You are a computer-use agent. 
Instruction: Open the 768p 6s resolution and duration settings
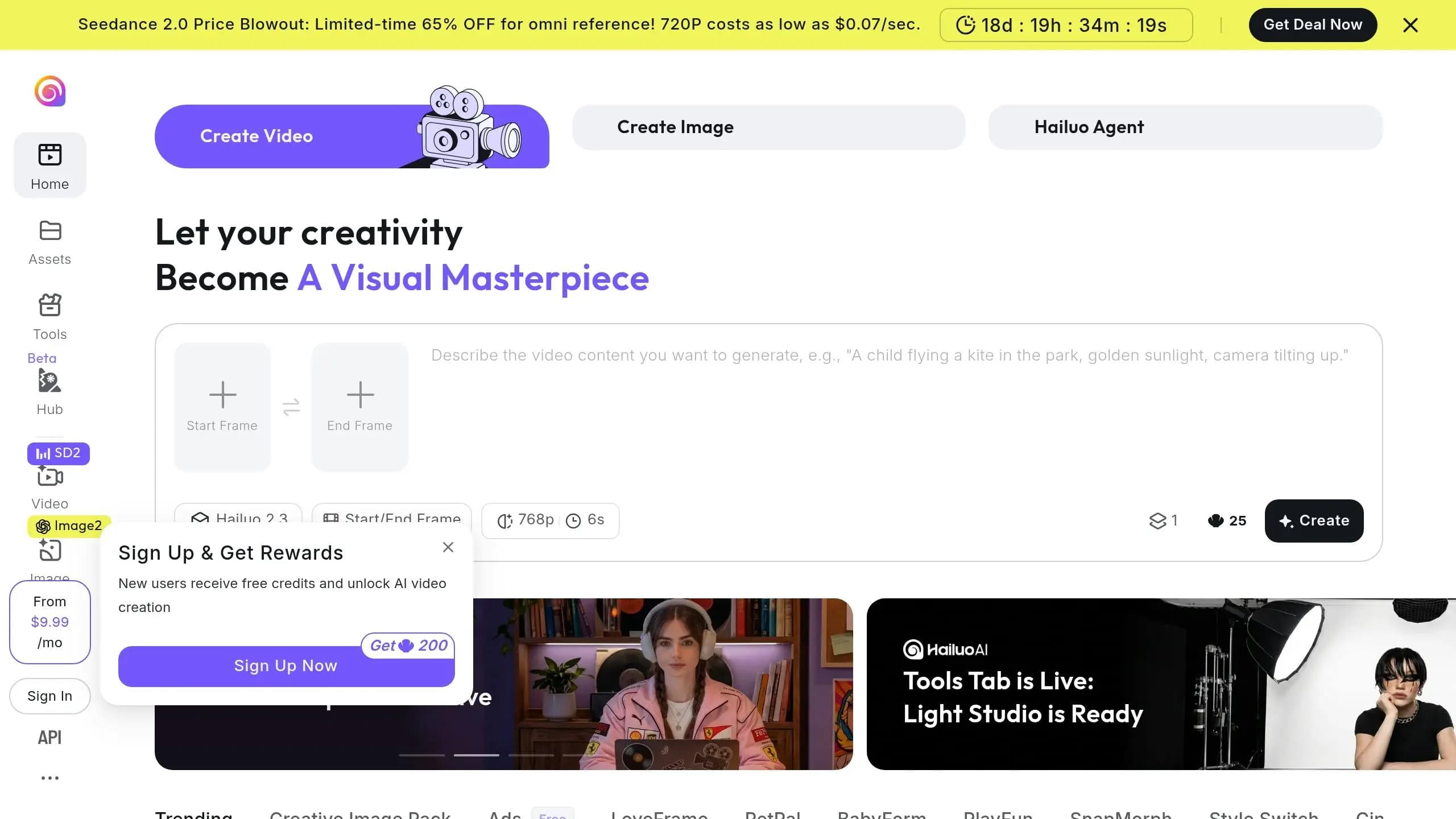tap(551, 520)
